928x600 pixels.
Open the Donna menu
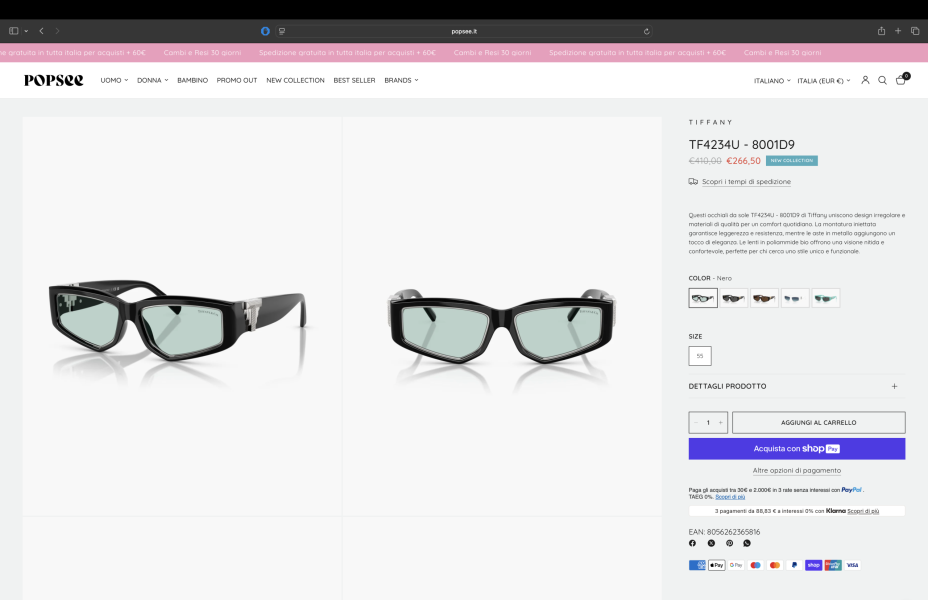[152, 80]
